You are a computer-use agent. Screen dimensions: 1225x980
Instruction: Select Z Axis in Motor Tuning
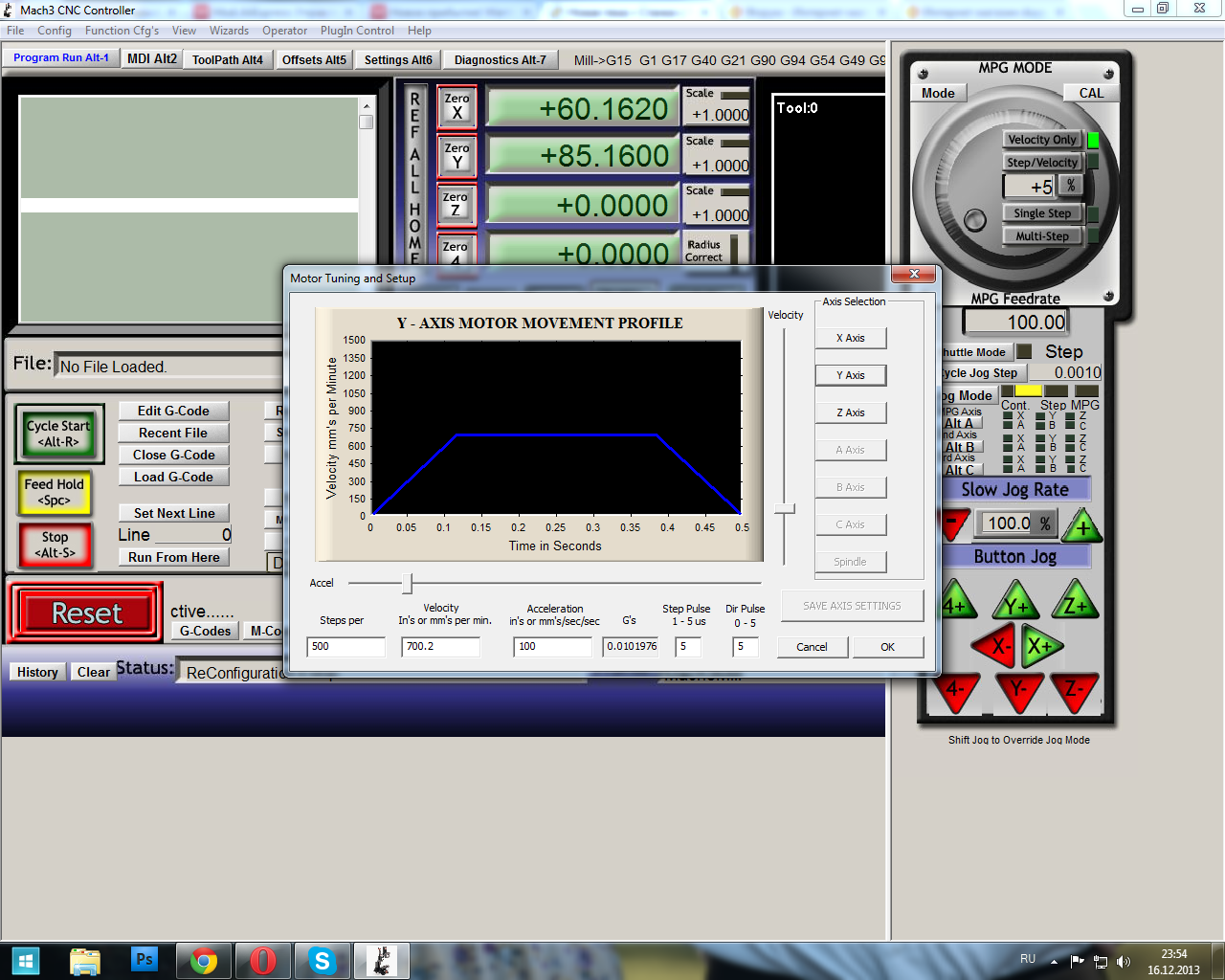tap(851, 412)
